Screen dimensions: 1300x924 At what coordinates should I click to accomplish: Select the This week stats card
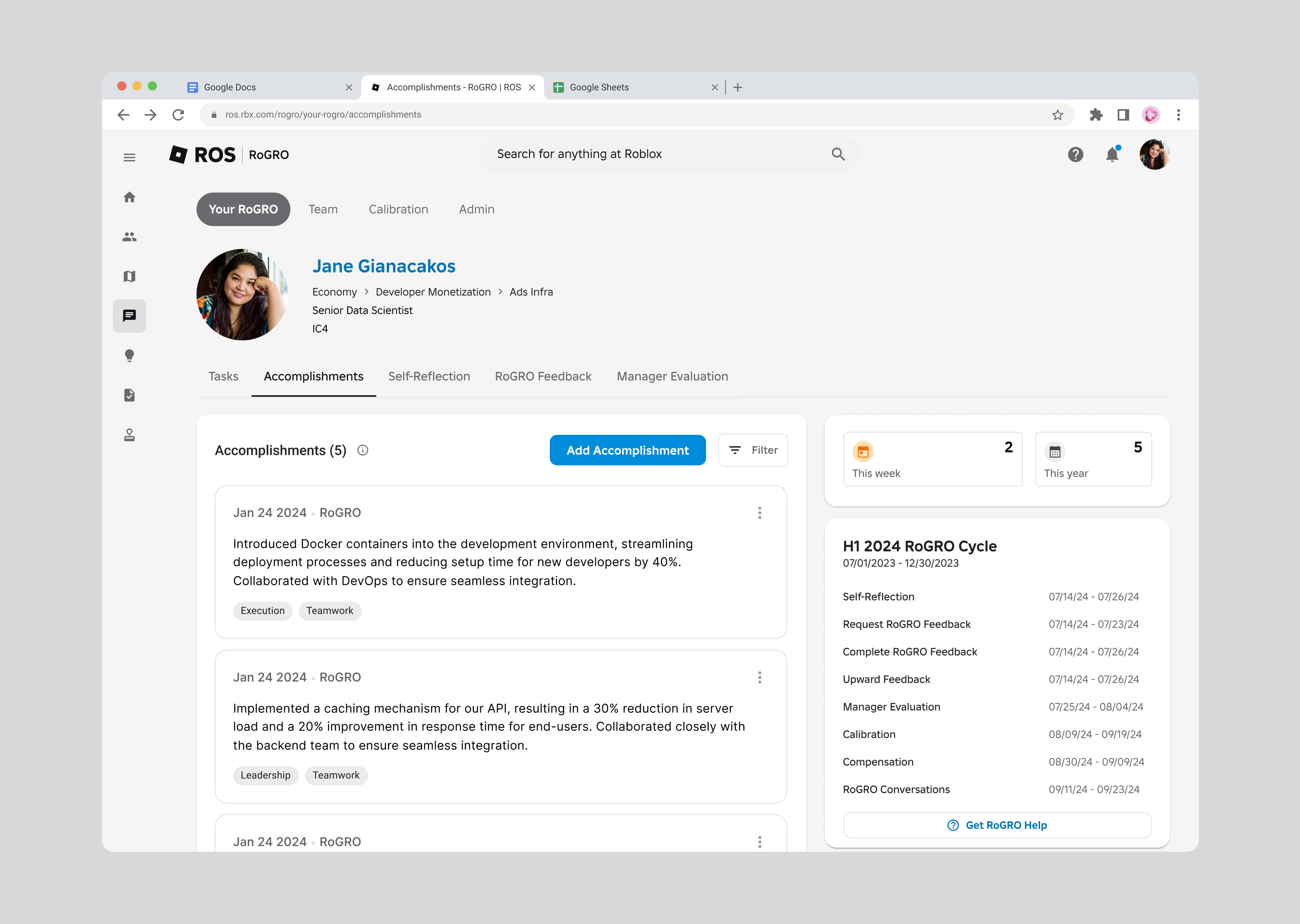932,459
